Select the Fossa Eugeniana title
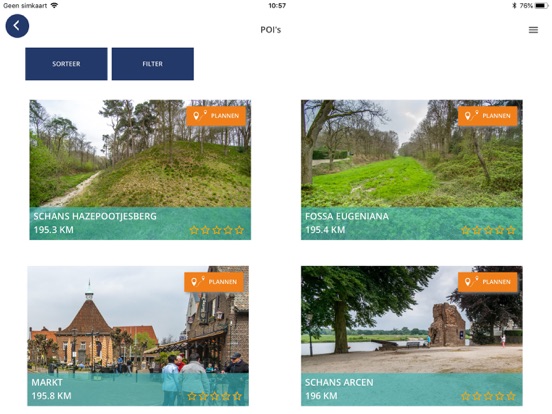 coord(347,216)
